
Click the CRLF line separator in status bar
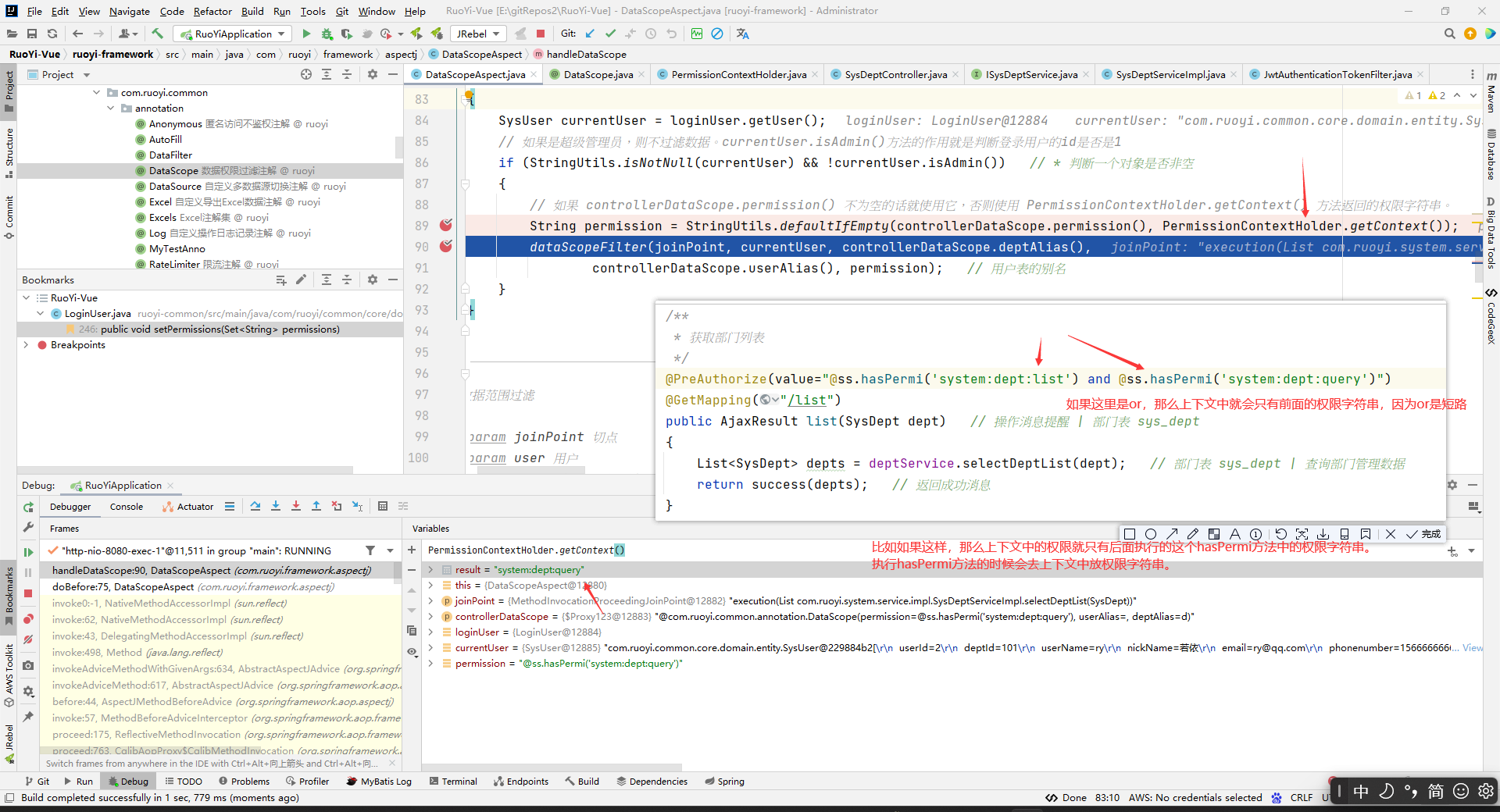tap(1302, 797)
